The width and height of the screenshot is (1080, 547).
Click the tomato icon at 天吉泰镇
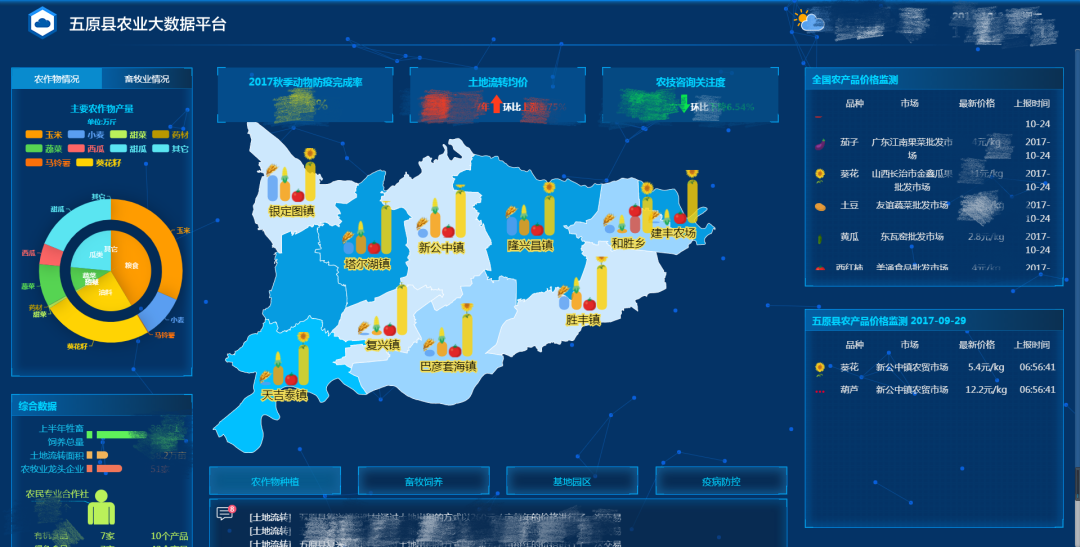(x=291, y=379)
